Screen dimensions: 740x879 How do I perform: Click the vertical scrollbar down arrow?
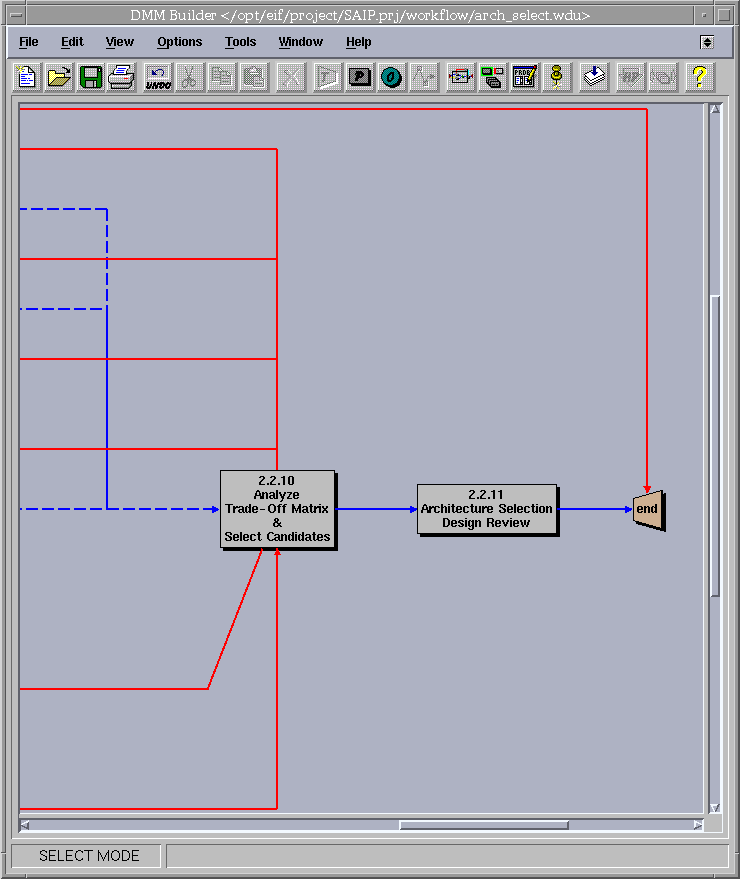[x=715, y=807]
